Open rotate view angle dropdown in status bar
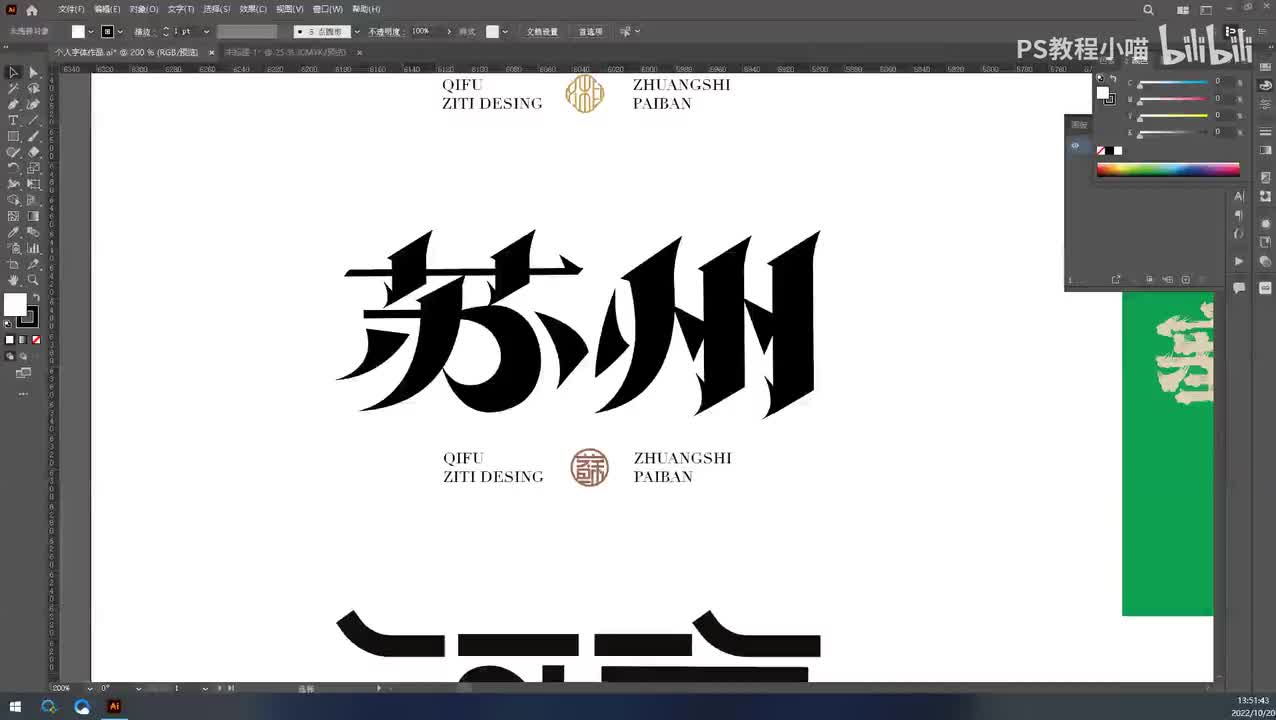The image size is (1276, 720). coord(138,688)
